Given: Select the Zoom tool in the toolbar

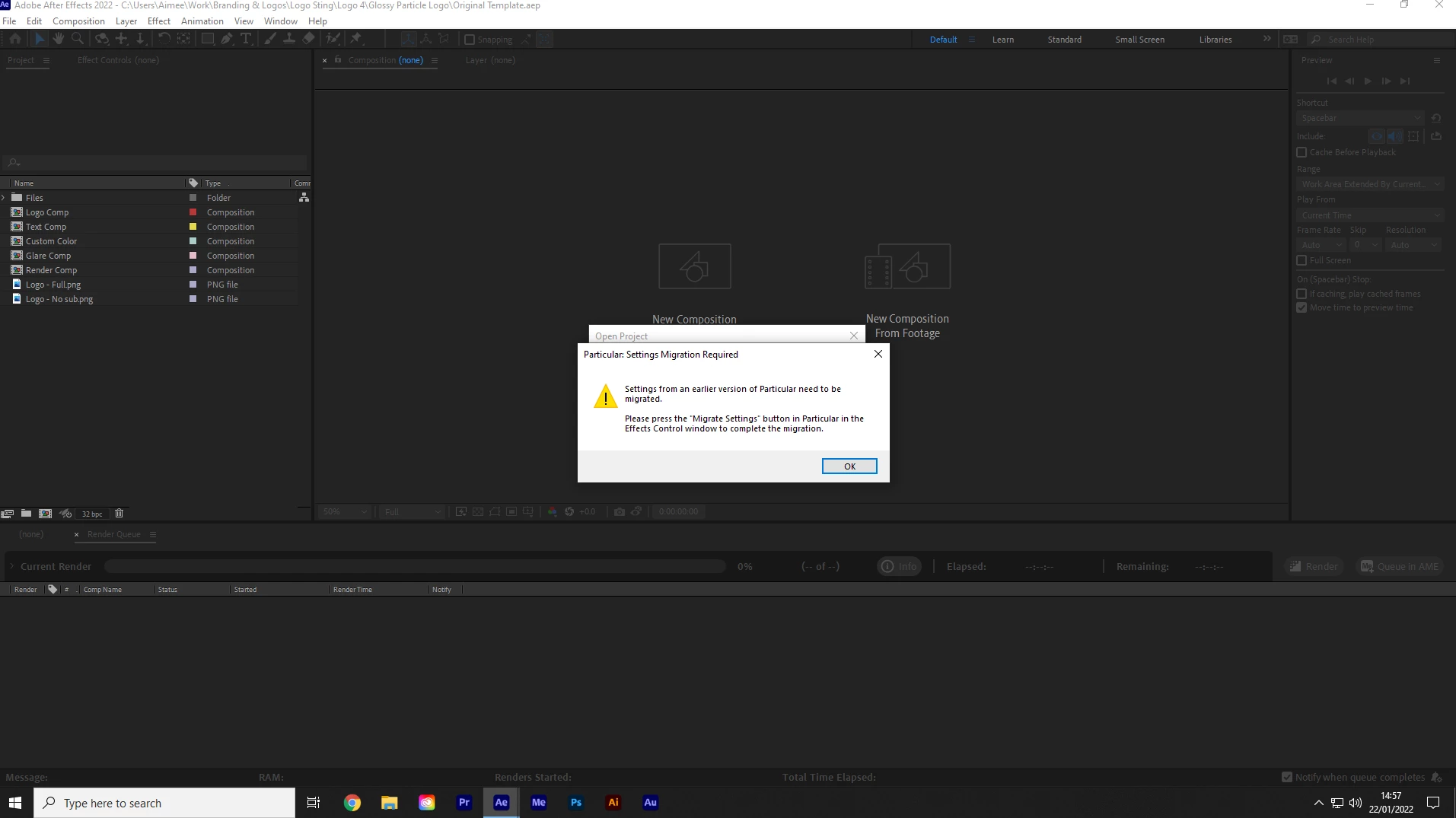Looking at the screenshot, I should pyautogui.click(x=78, y=39).
